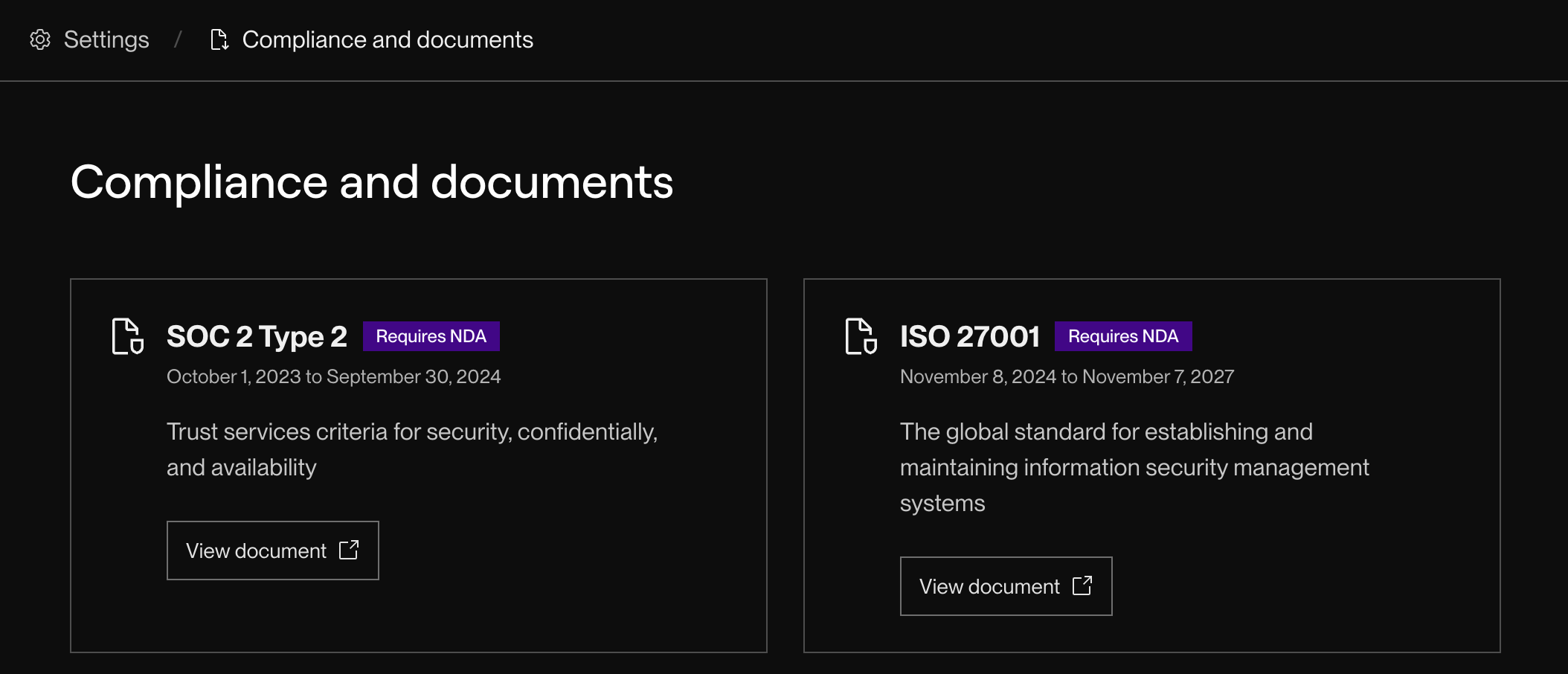Click the ISO 27001 title

969,336
